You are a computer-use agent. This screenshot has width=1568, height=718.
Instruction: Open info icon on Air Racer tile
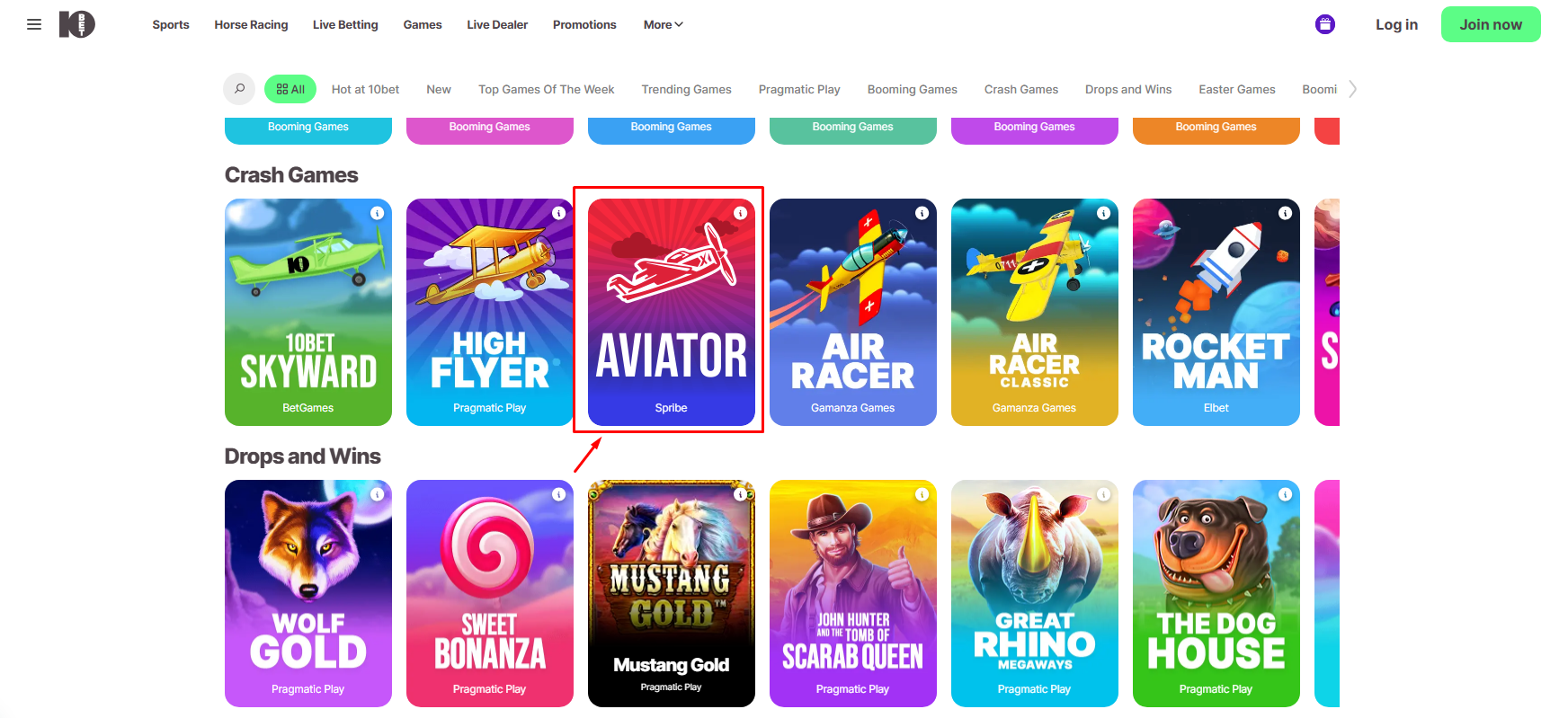click(922, 213)
